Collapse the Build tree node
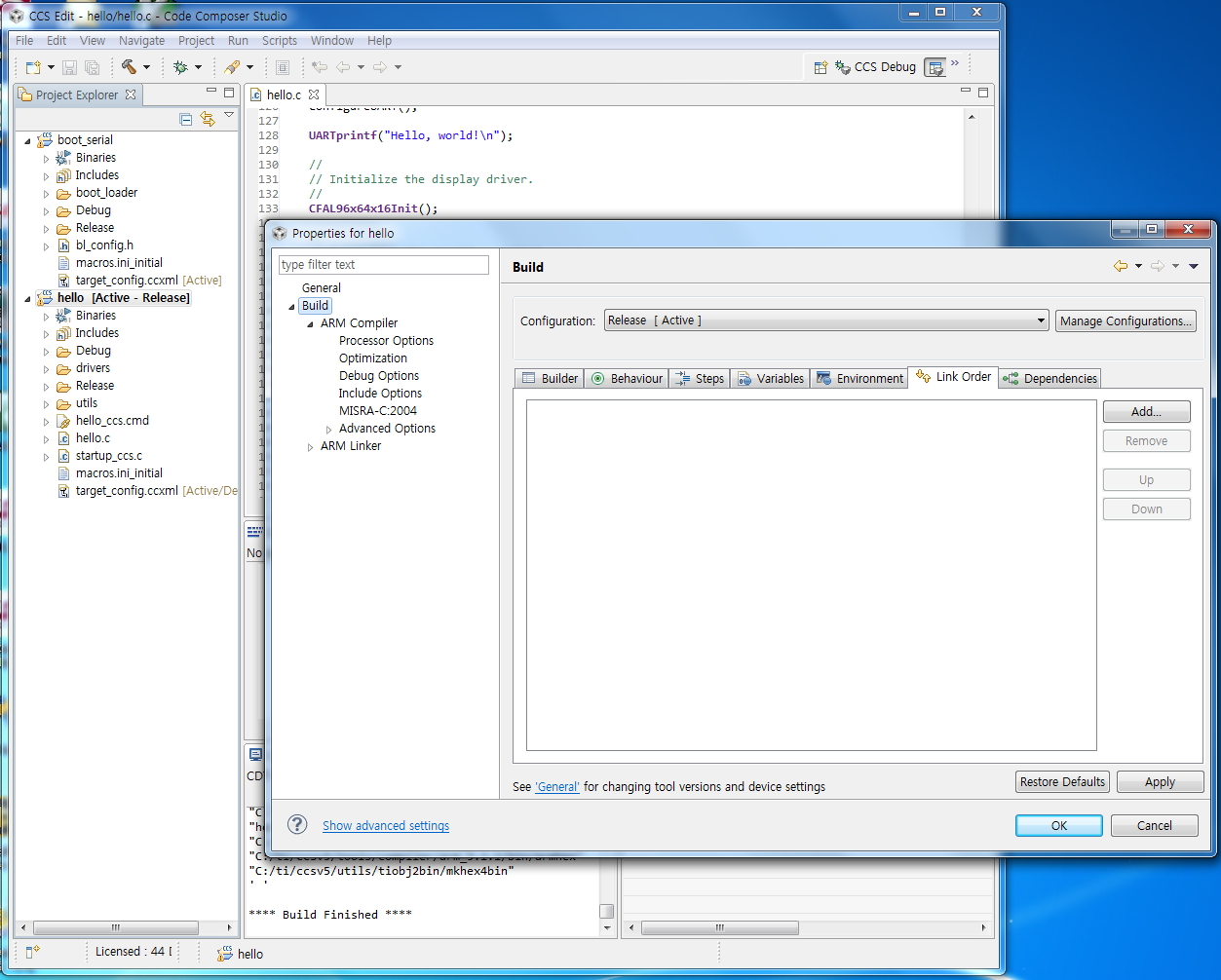 [291, 306]
